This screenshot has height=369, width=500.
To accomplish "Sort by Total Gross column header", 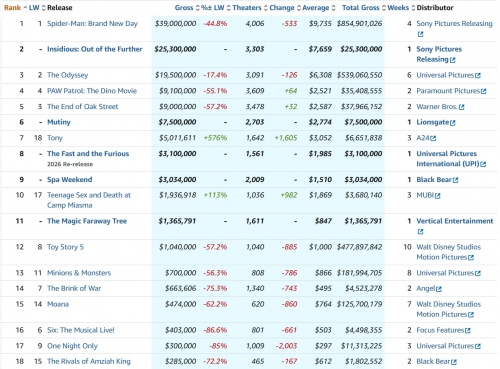I will [364, 8].
